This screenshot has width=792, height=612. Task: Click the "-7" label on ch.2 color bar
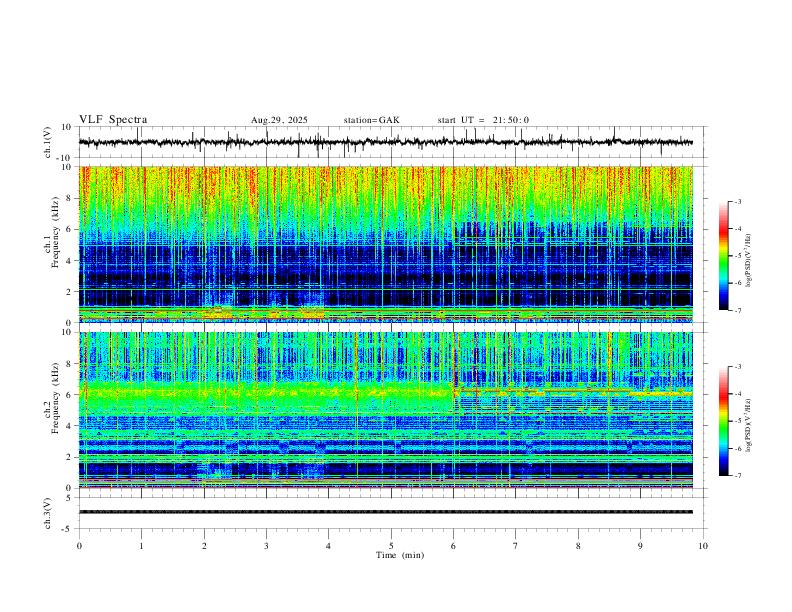point(738,476)
